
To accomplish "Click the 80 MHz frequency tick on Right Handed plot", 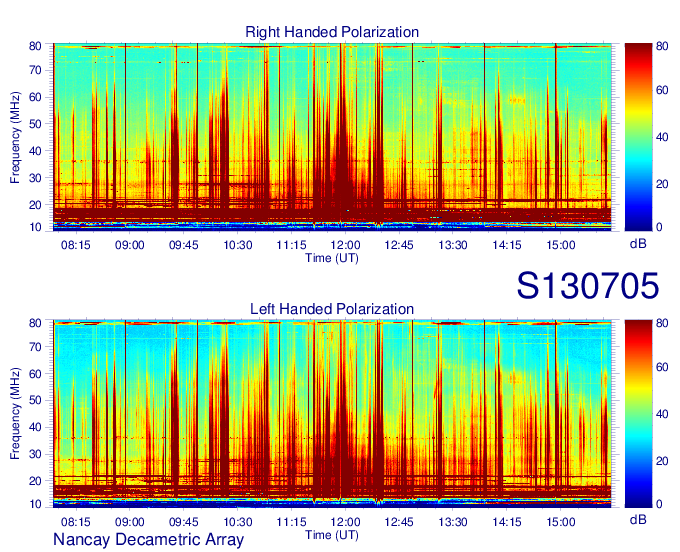I will click(x=35, y=46).
